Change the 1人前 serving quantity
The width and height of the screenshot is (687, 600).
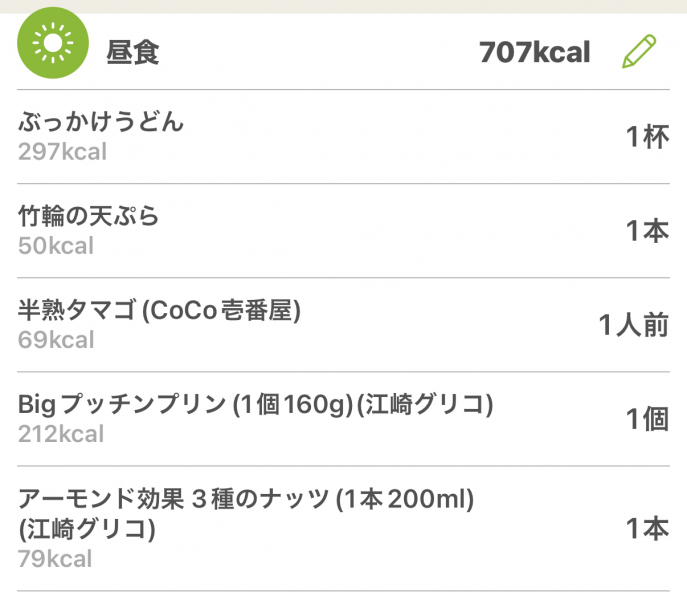tap(633, 325)
